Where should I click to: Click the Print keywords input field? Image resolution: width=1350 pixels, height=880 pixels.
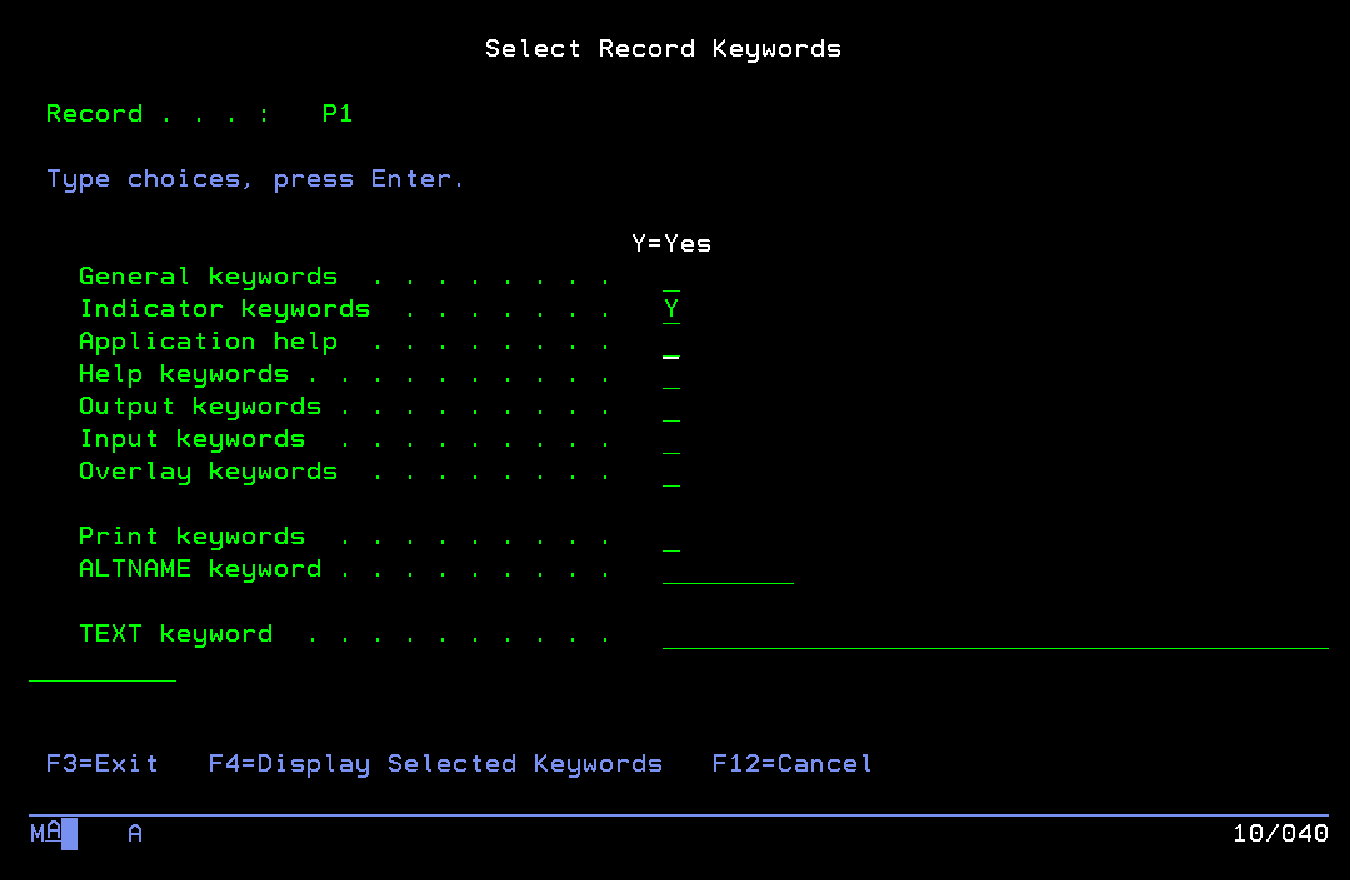[671, 538]
